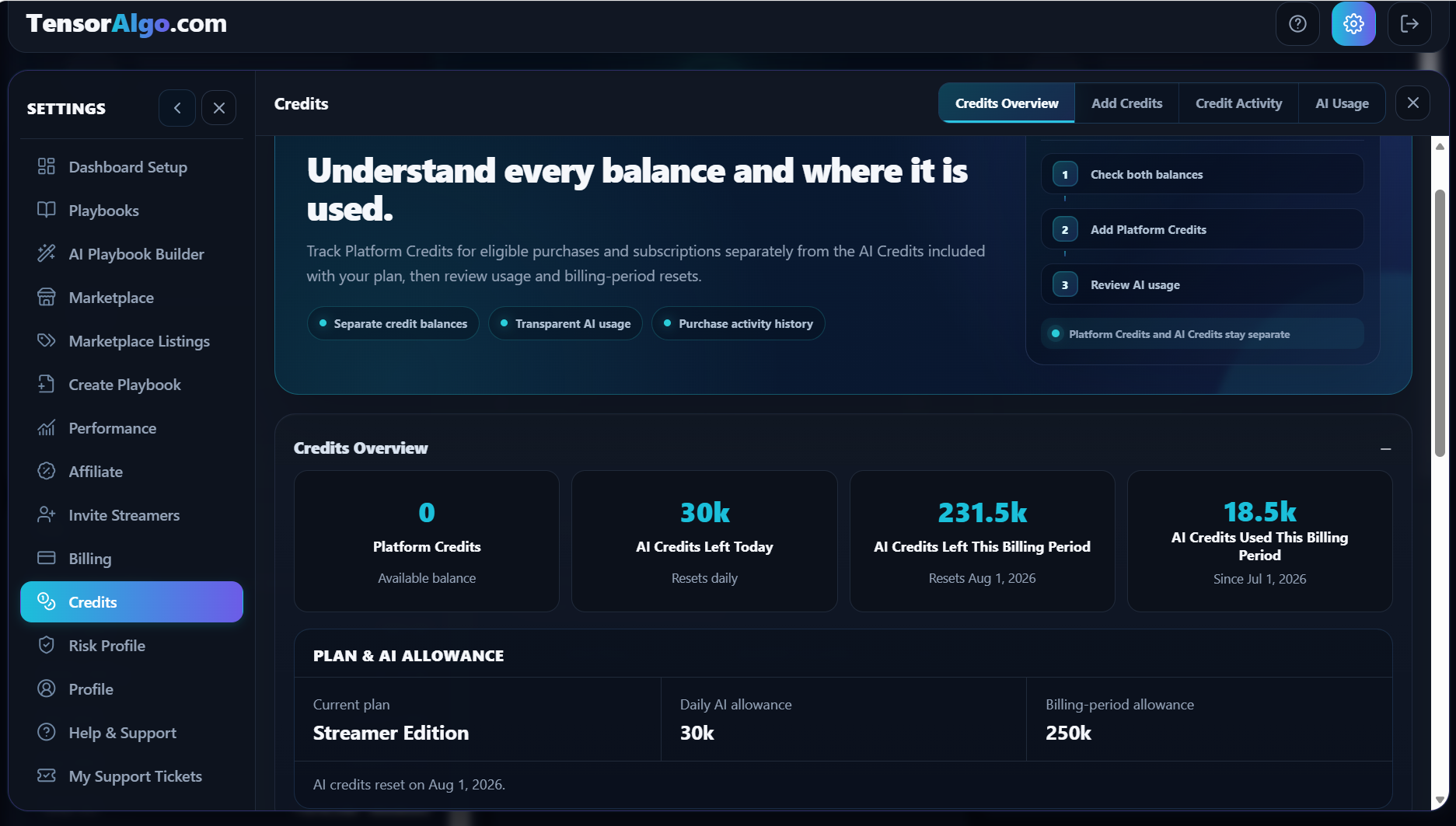Click the Playbooks book icon
The image size is (1456, 826).
coord(47,210)
